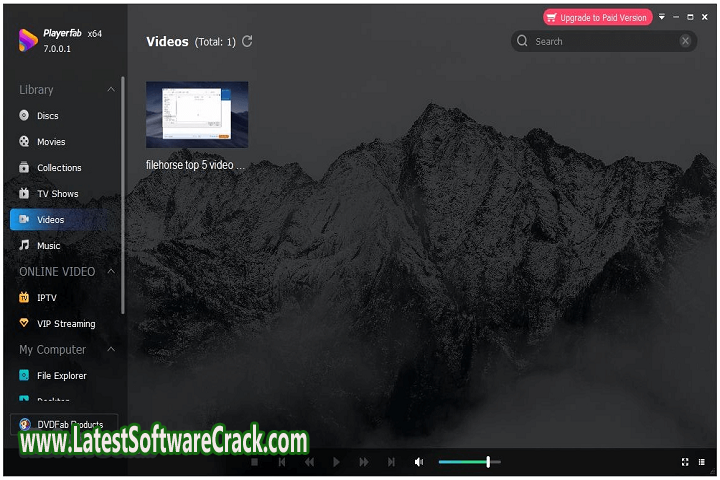Clear the search field with X icon
The image size is (720, 480).
click(685, 41)
